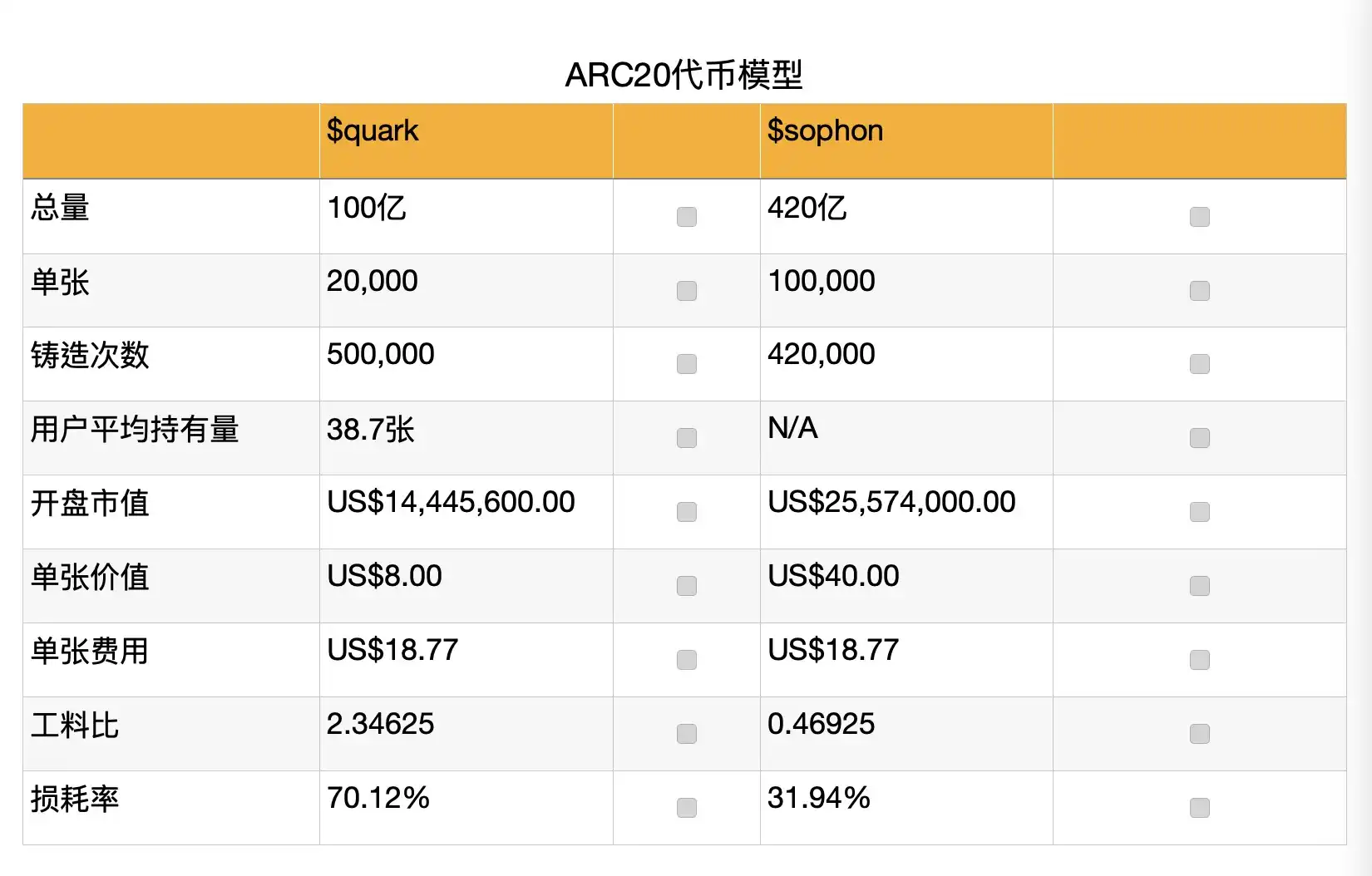1372x876 pixels.
Task: Select the checkbox beside US$25,574,000.00
Action: 1199,512
